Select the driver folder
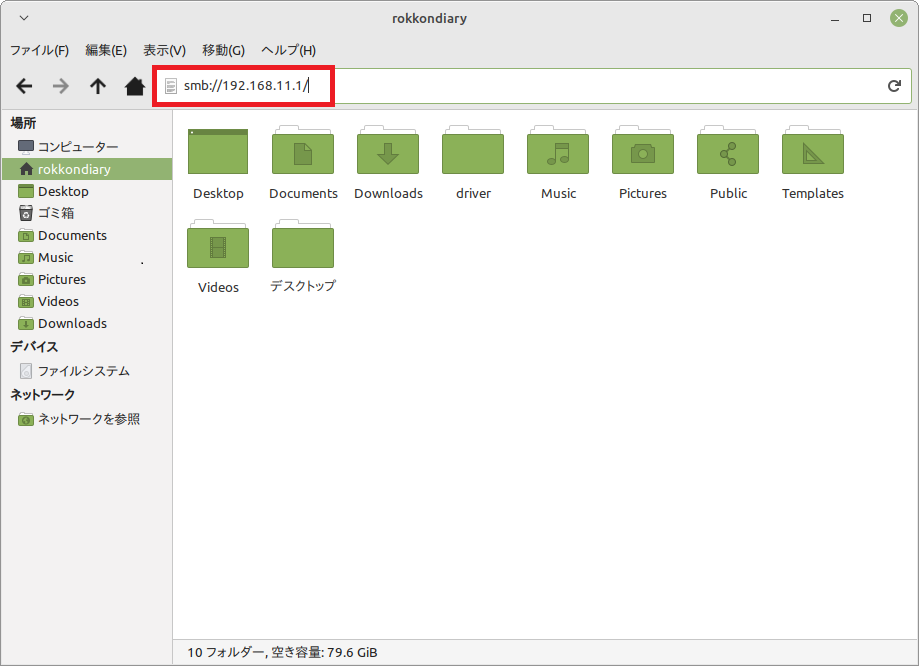The height and width of the screenshot is (666, 919). (473, 150)
